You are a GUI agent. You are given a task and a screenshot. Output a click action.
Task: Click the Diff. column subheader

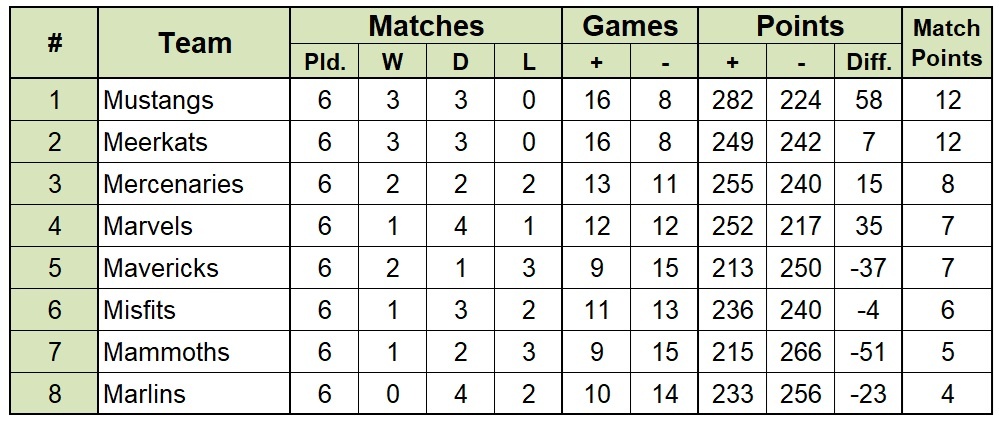[x=868, y=62]
